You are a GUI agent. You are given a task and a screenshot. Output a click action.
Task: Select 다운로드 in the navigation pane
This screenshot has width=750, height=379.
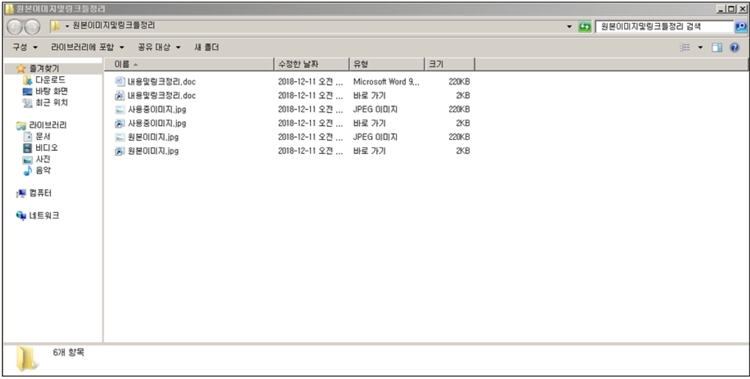coord(51,80)
